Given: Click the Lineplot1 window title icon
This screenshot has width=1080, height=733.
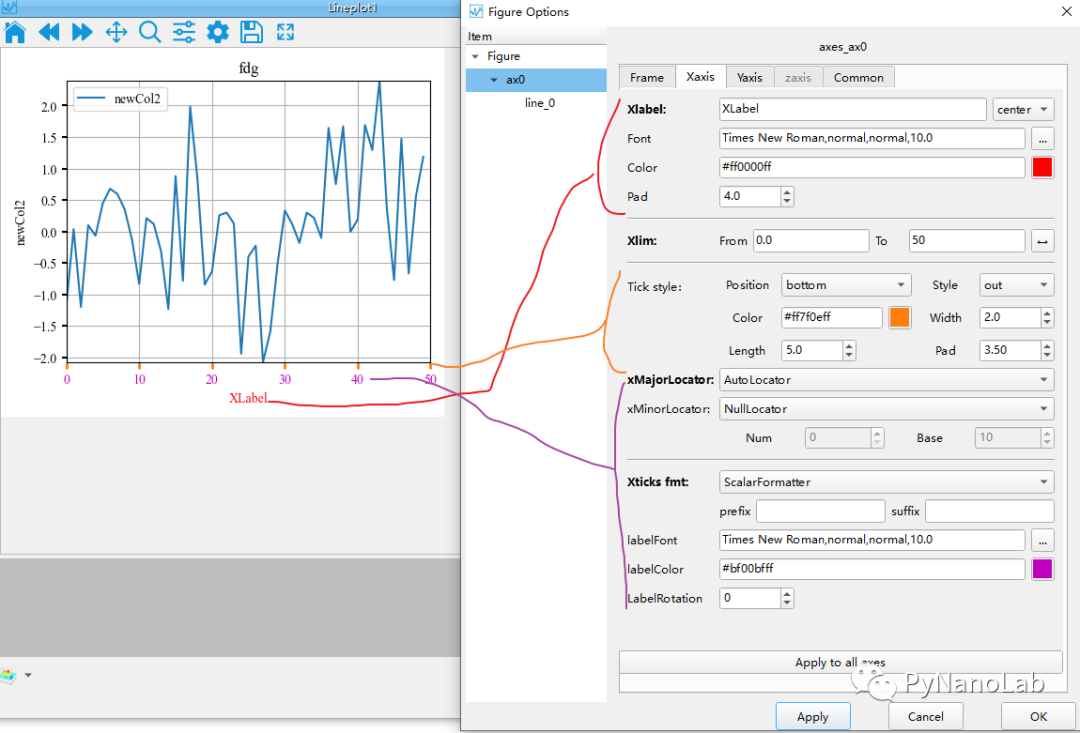Looking at the screenshot, I should pos(9,8).
